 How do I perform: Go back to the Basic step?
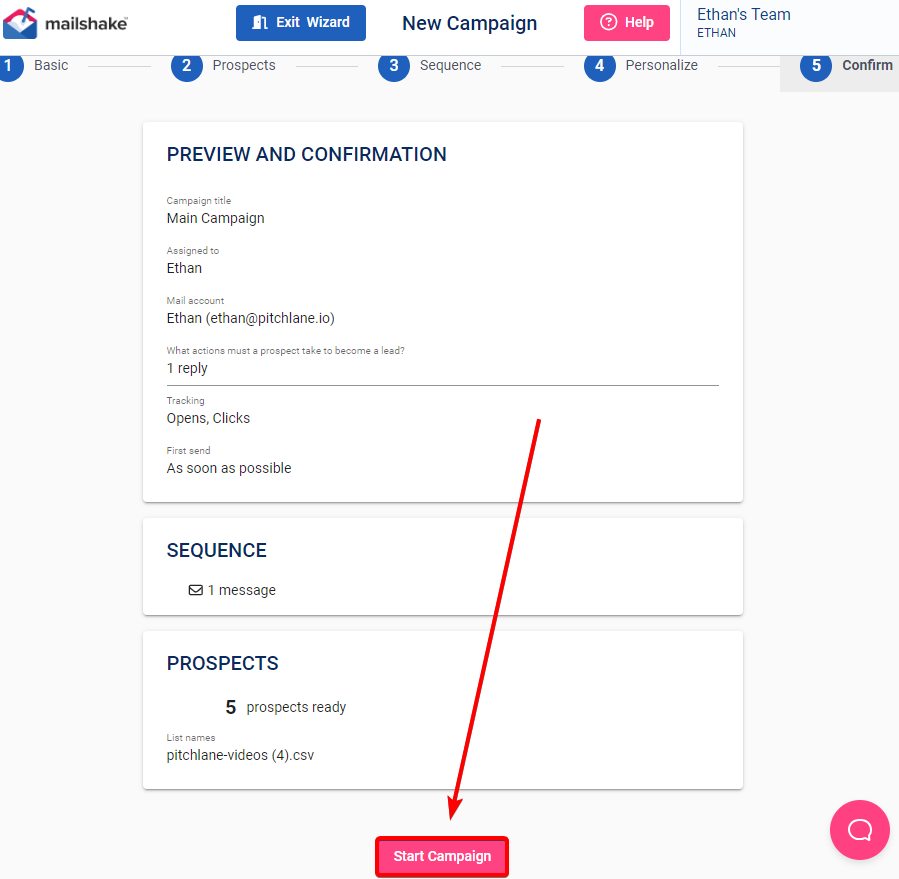(x=51, y=65)
